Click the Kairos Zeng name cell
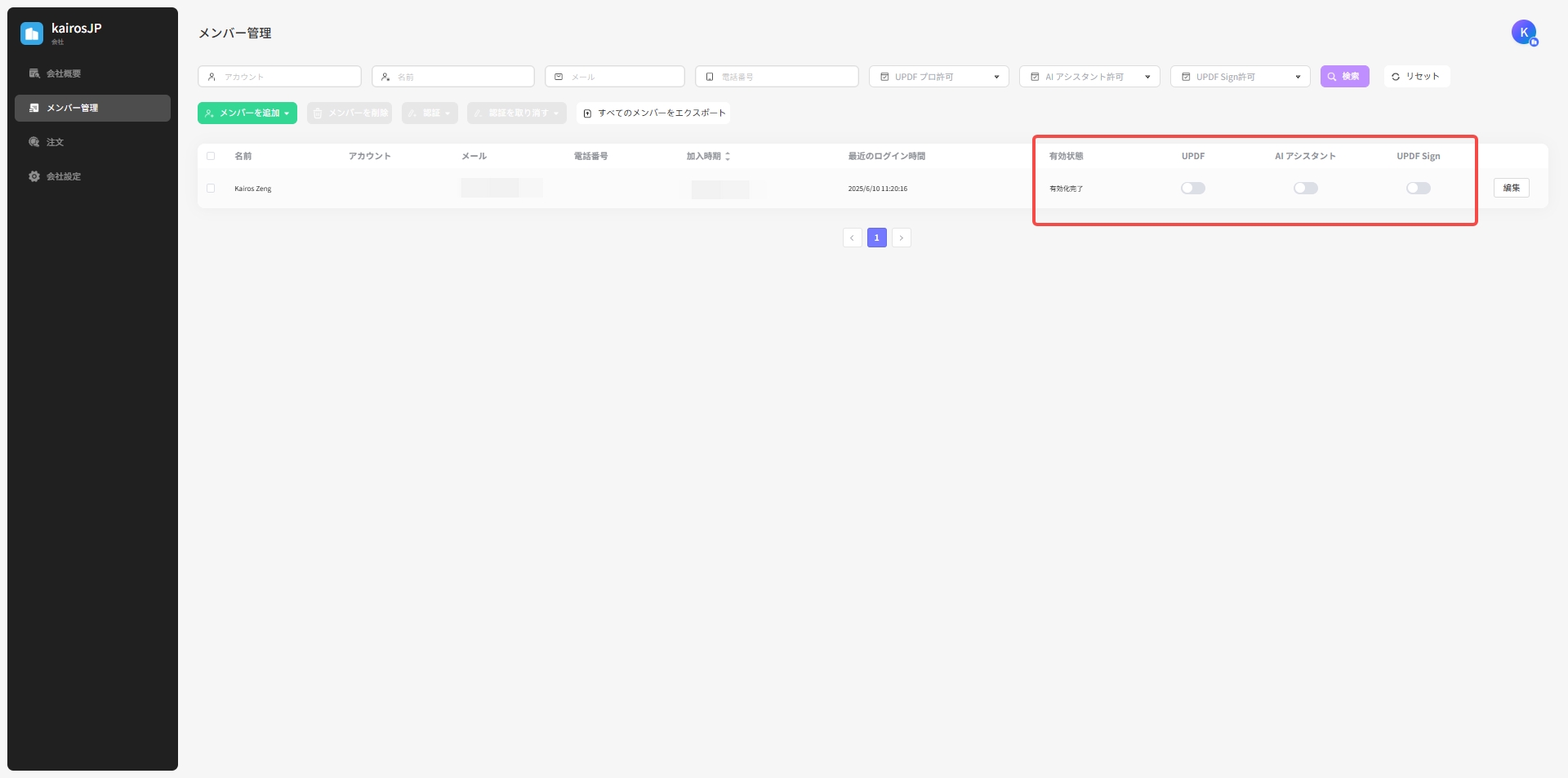 pos(253,189)
